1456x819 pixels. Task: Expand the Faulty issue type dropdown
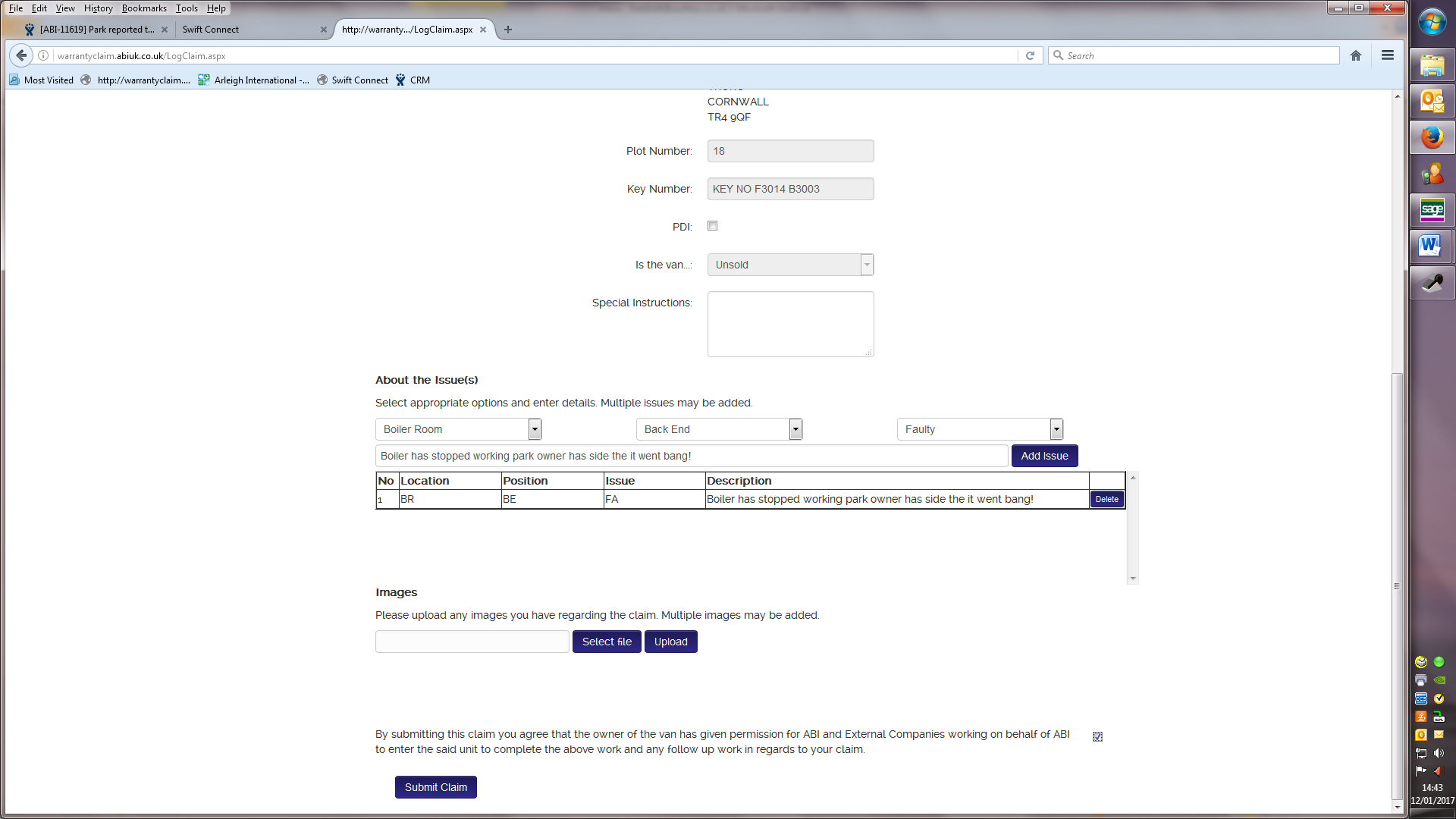point(1056,429)
